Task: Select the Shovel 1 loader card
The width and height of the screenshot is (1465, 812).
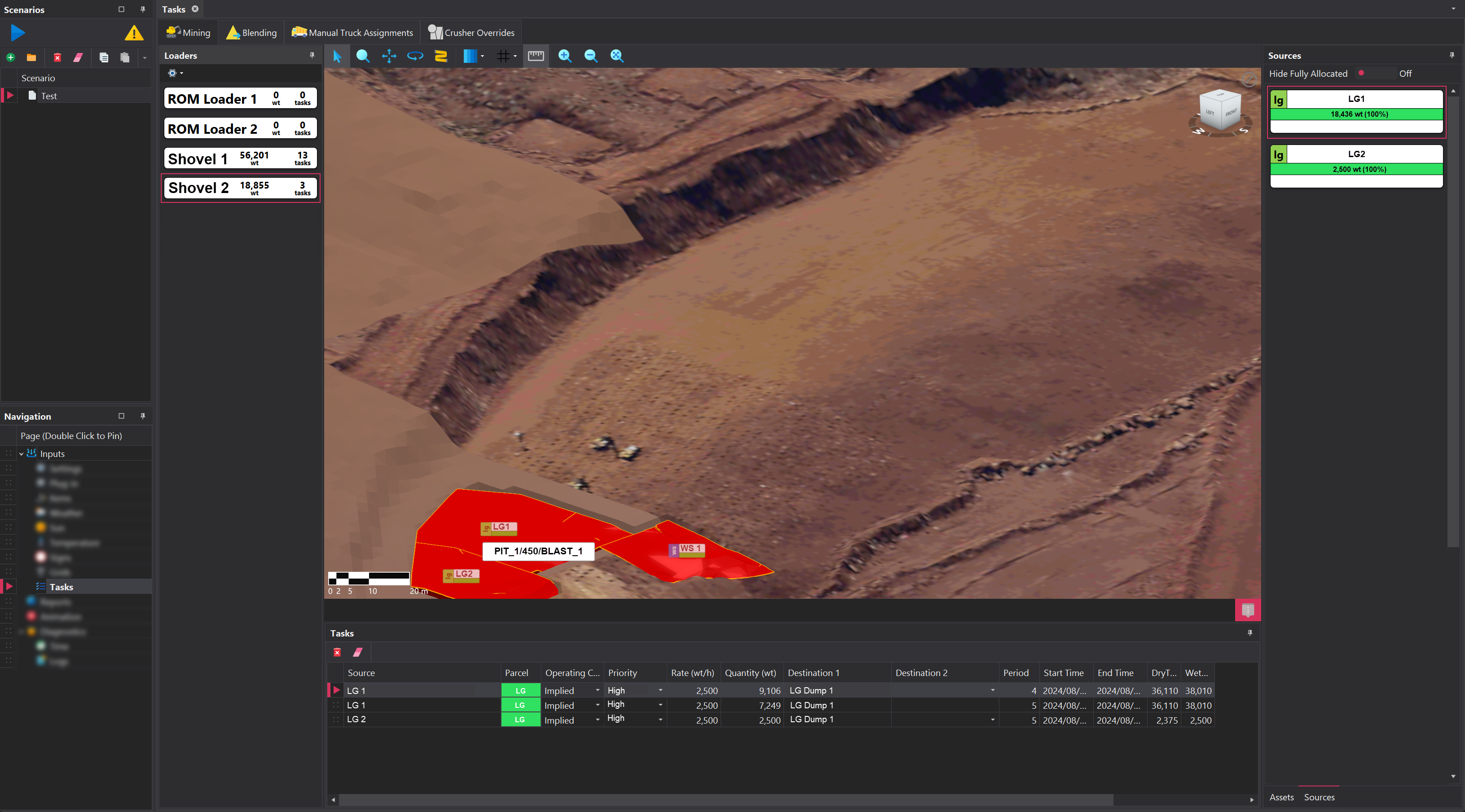Action: click(x=240, y=158)
